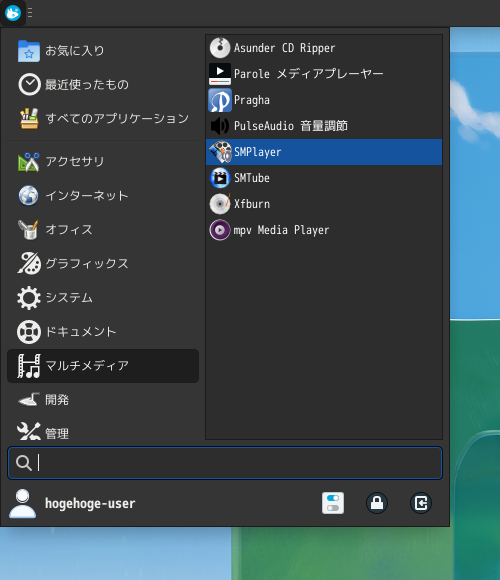Click the SMTube clapperboard icon

point(220,178)
